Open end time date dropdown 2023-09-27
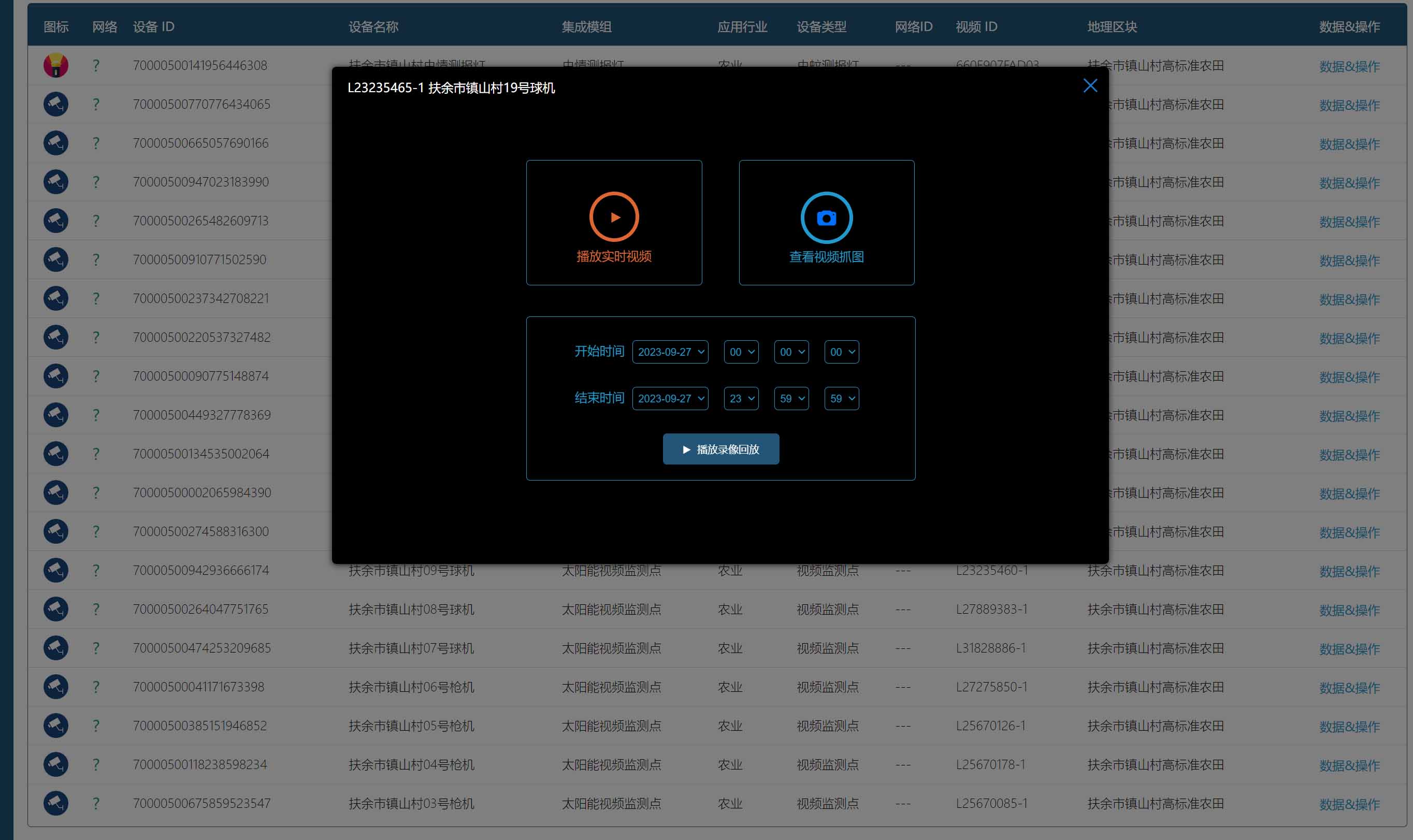The width and height of the screenshot is (1413, 840). [670, 398]
